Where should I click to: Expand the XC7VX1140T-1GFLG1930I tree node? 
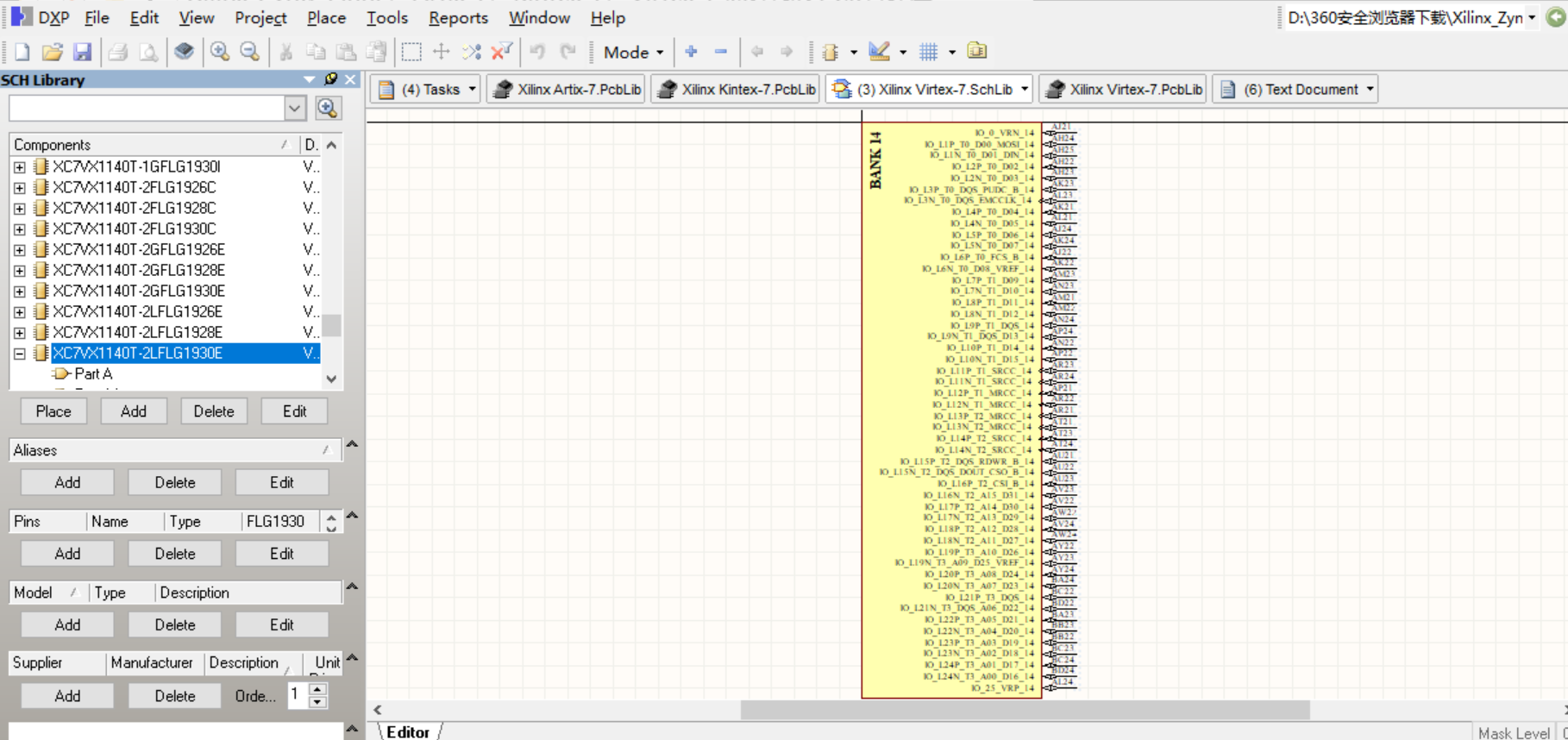pyautogui.click(x=20, y=166)
